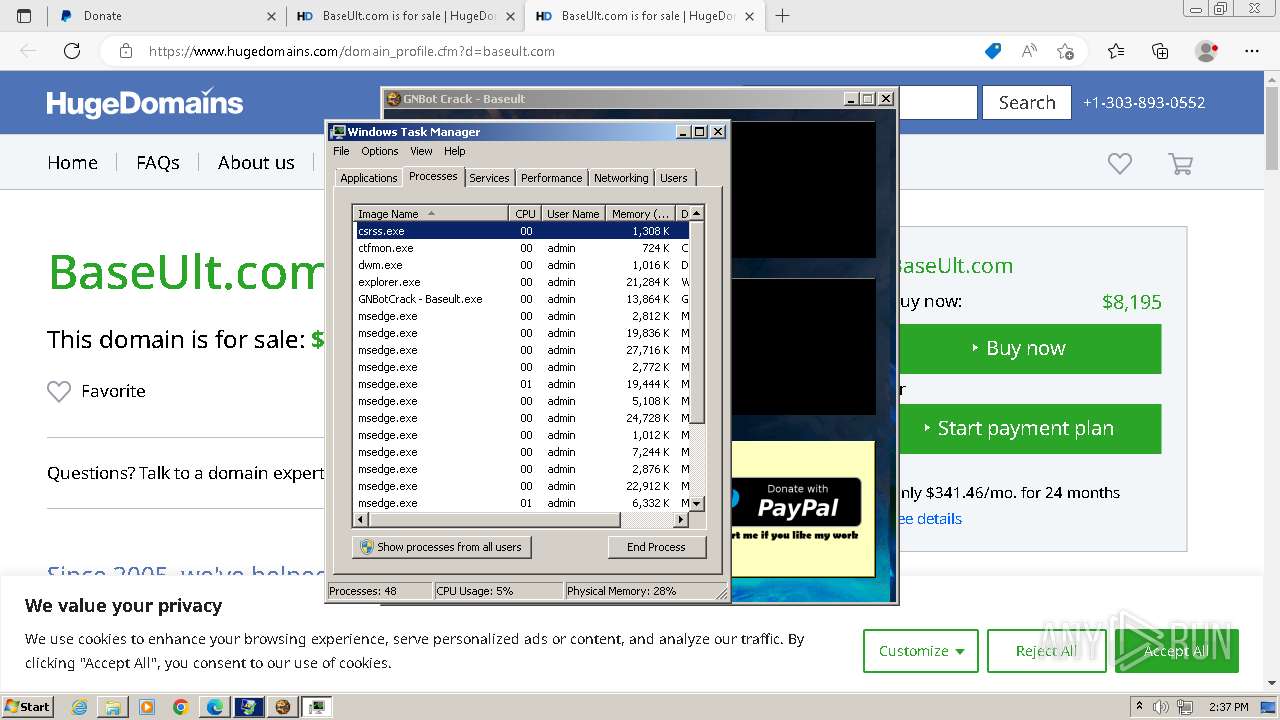The width and height of the screenshot is (1280, 720).
Task: Switch to Services tab in Task Manager
Action: [x=489, y=178]
